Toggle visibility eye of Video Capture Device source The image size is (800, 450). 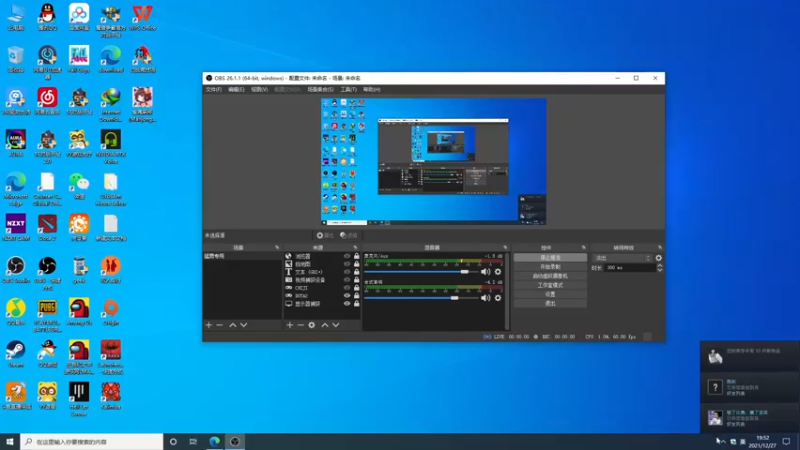pos(347,280)
